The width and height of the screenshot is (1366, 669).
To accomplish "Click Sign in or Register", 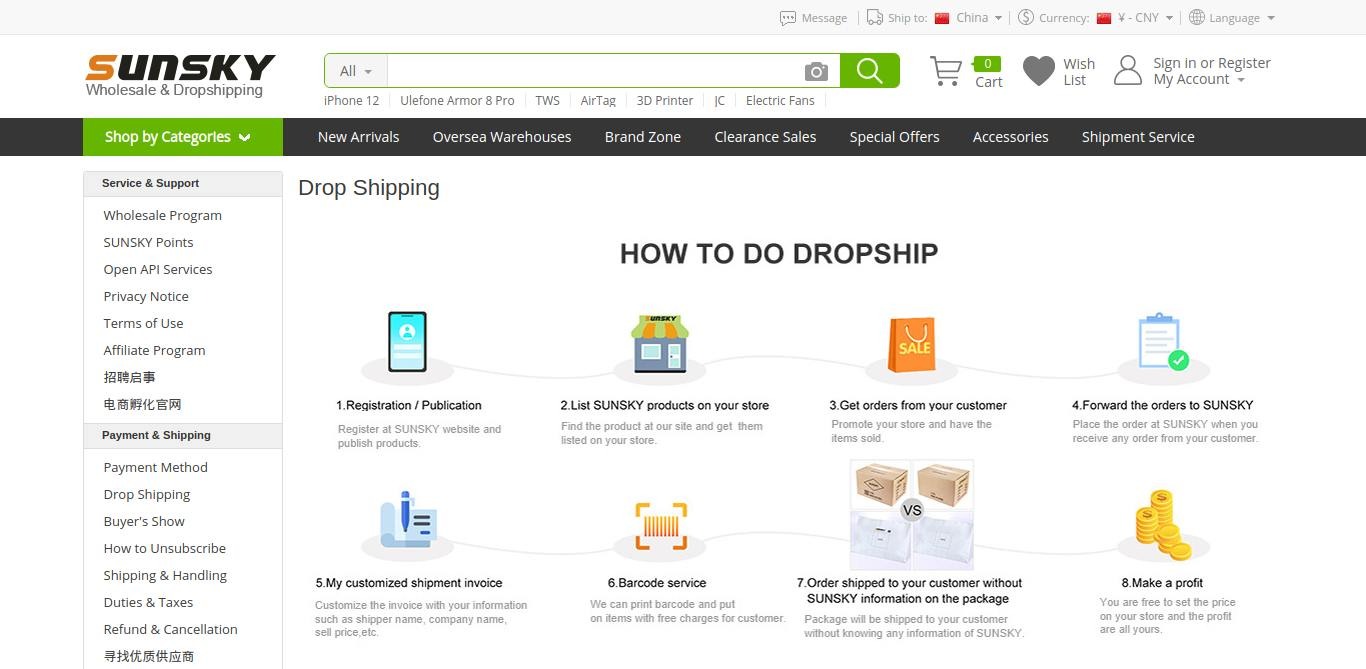I will click(1212, 63).
